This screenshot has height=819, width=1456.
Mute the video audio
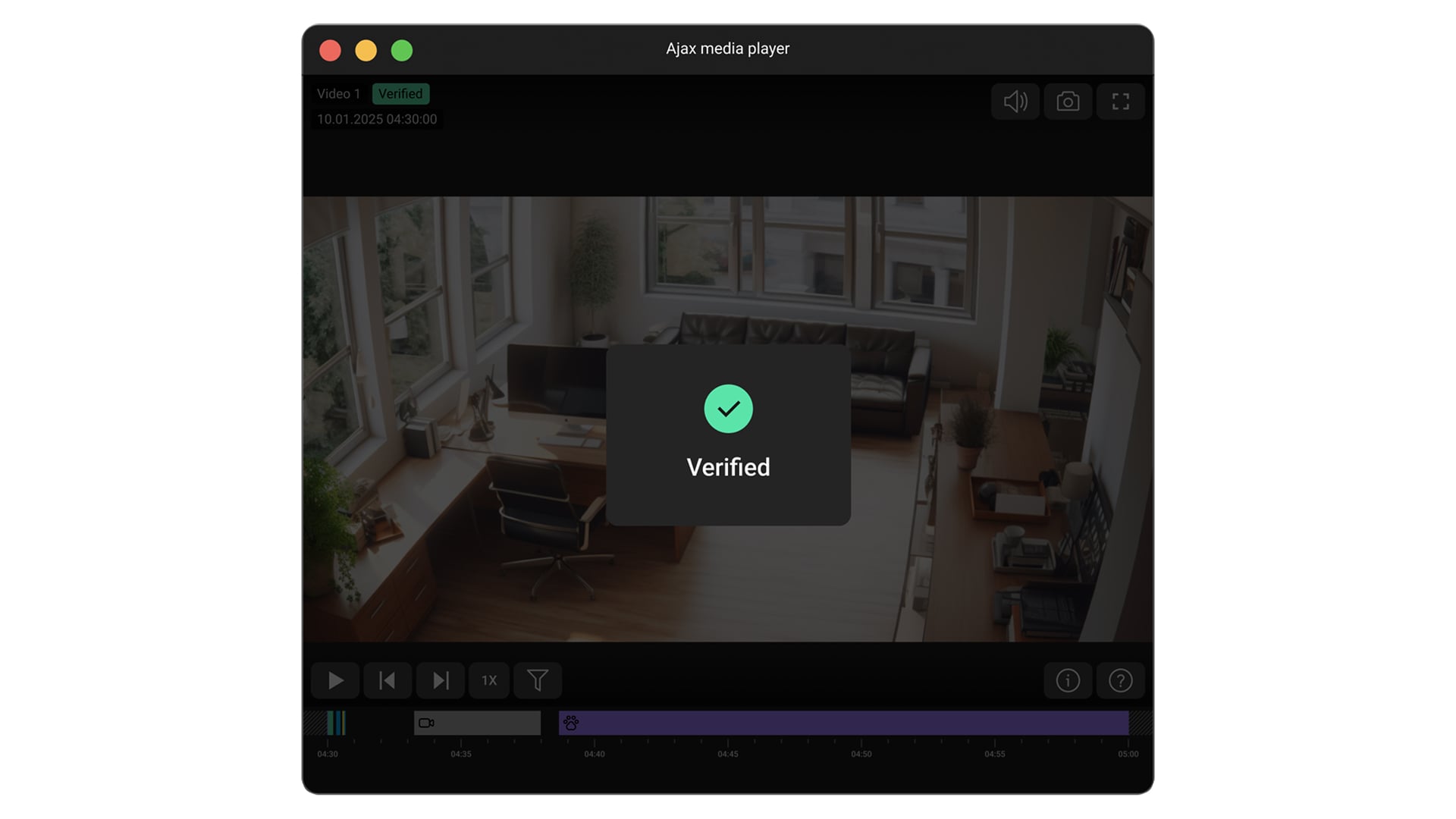point(1015,102)
